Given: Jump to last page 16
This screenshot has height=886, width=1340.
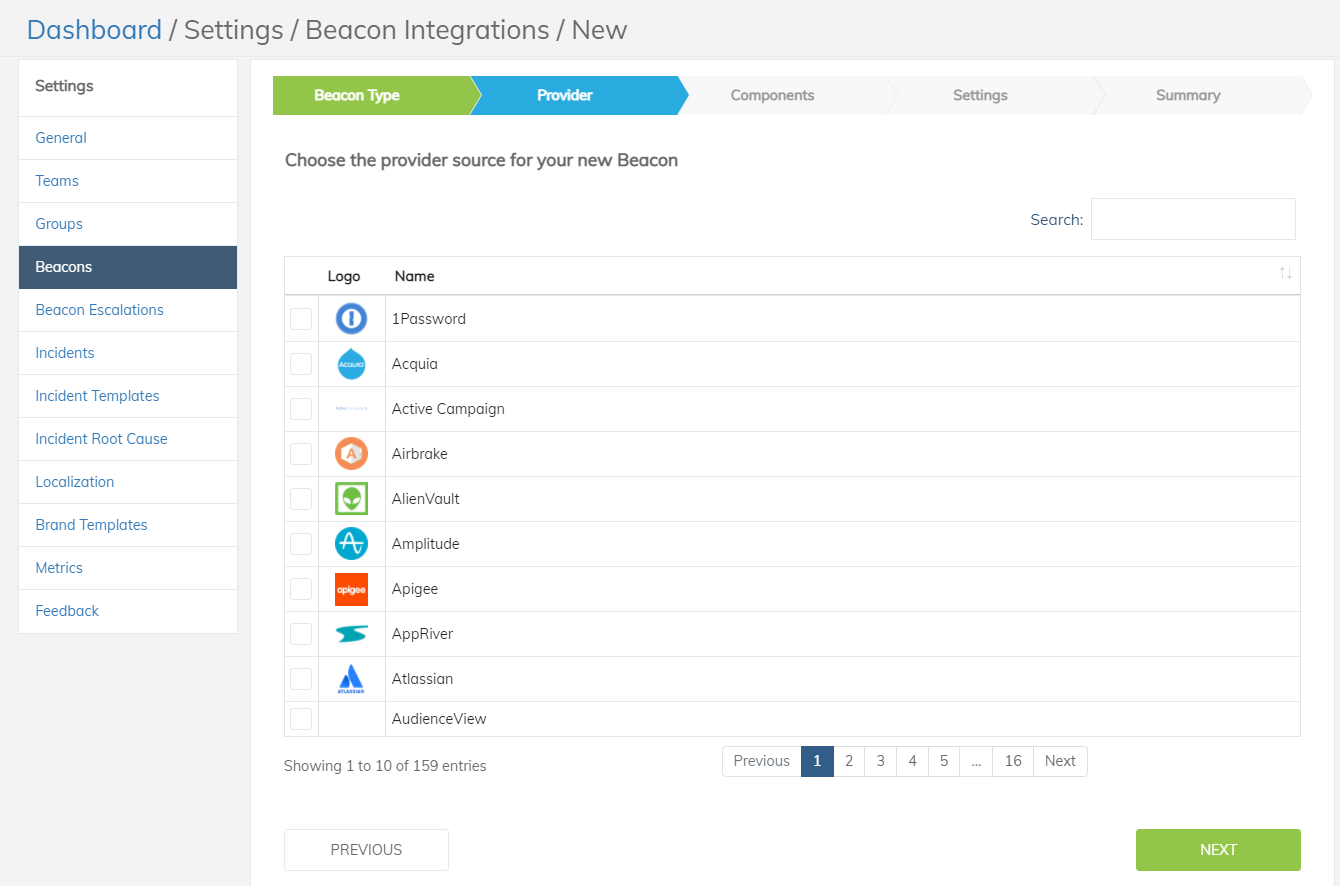Looking at the screenshot, I should point(1013,761).
